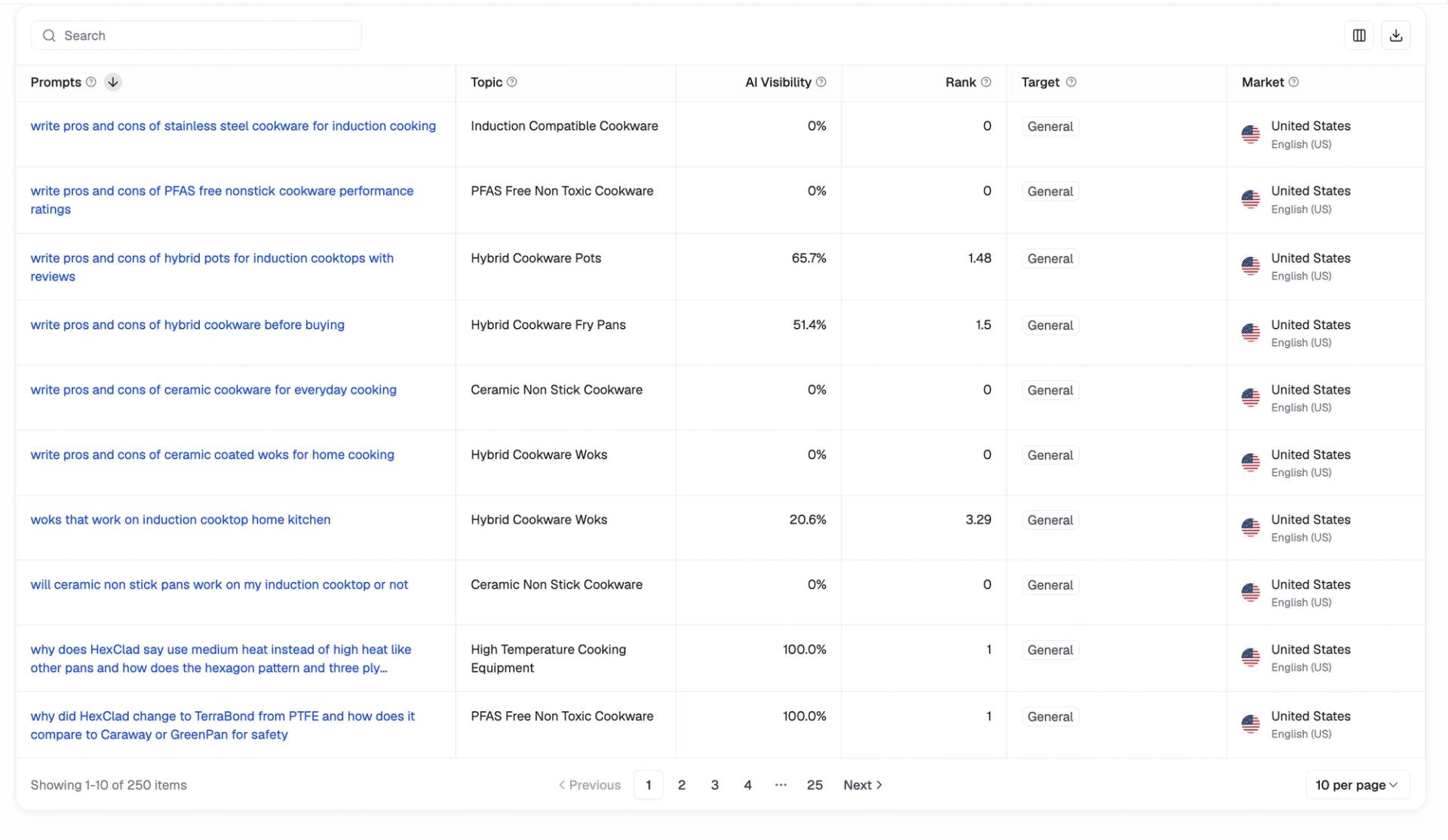Select page 1 in pagination
Viewport: 1448px width, 840px height.
[649, 785]
